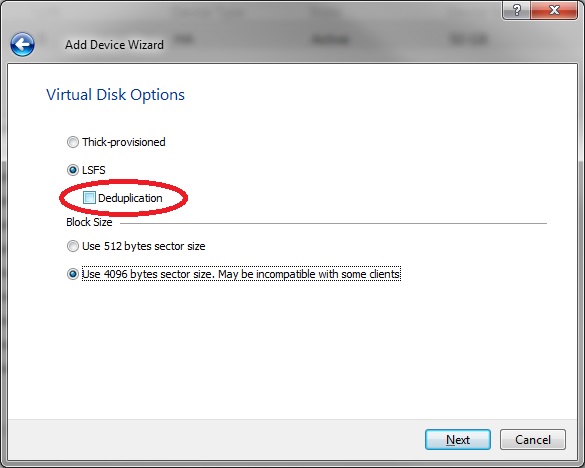The width and height of the screenshot is (585, 468).
Task: Continue with the Next button
Action: click(x=458, y=440)
